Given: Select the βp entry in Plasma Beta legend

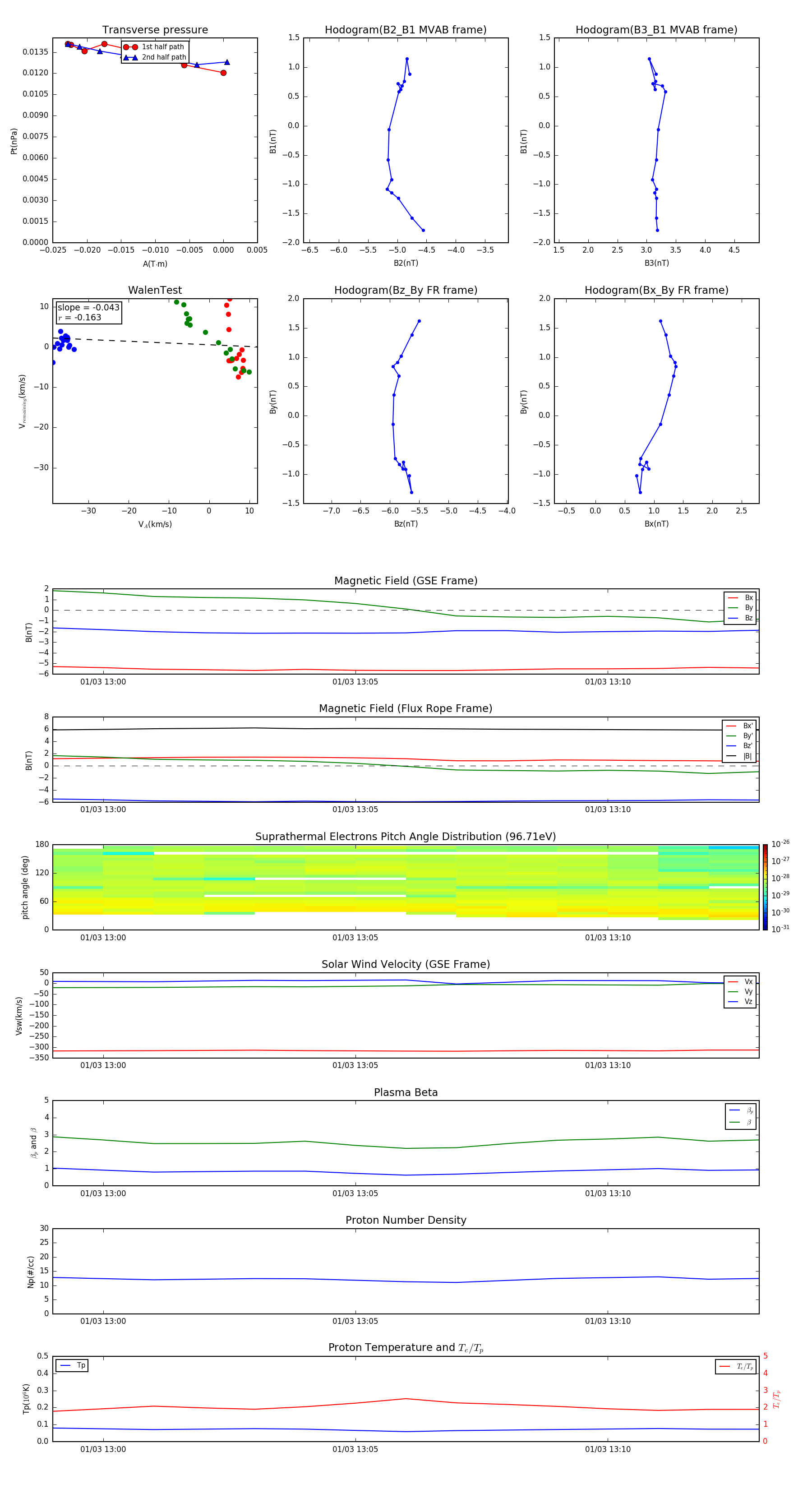Looking at the screenshot, I should click(x=741, y=1110).
